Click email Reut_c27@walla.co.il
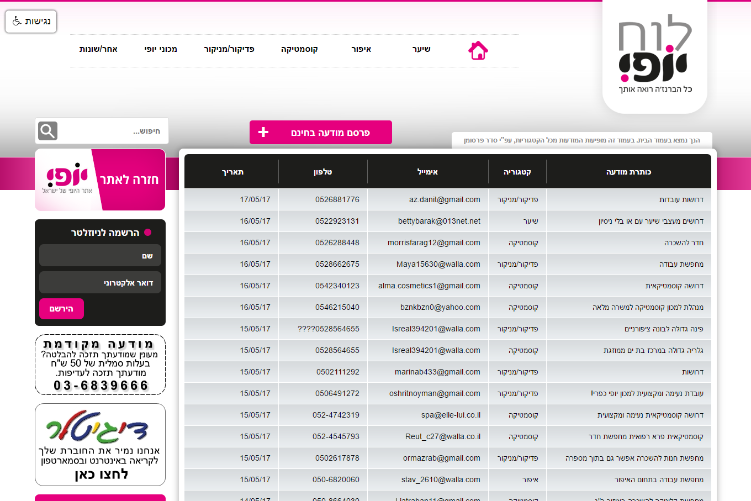This screenshot has width=751, height=501. (x=443, y=436)
